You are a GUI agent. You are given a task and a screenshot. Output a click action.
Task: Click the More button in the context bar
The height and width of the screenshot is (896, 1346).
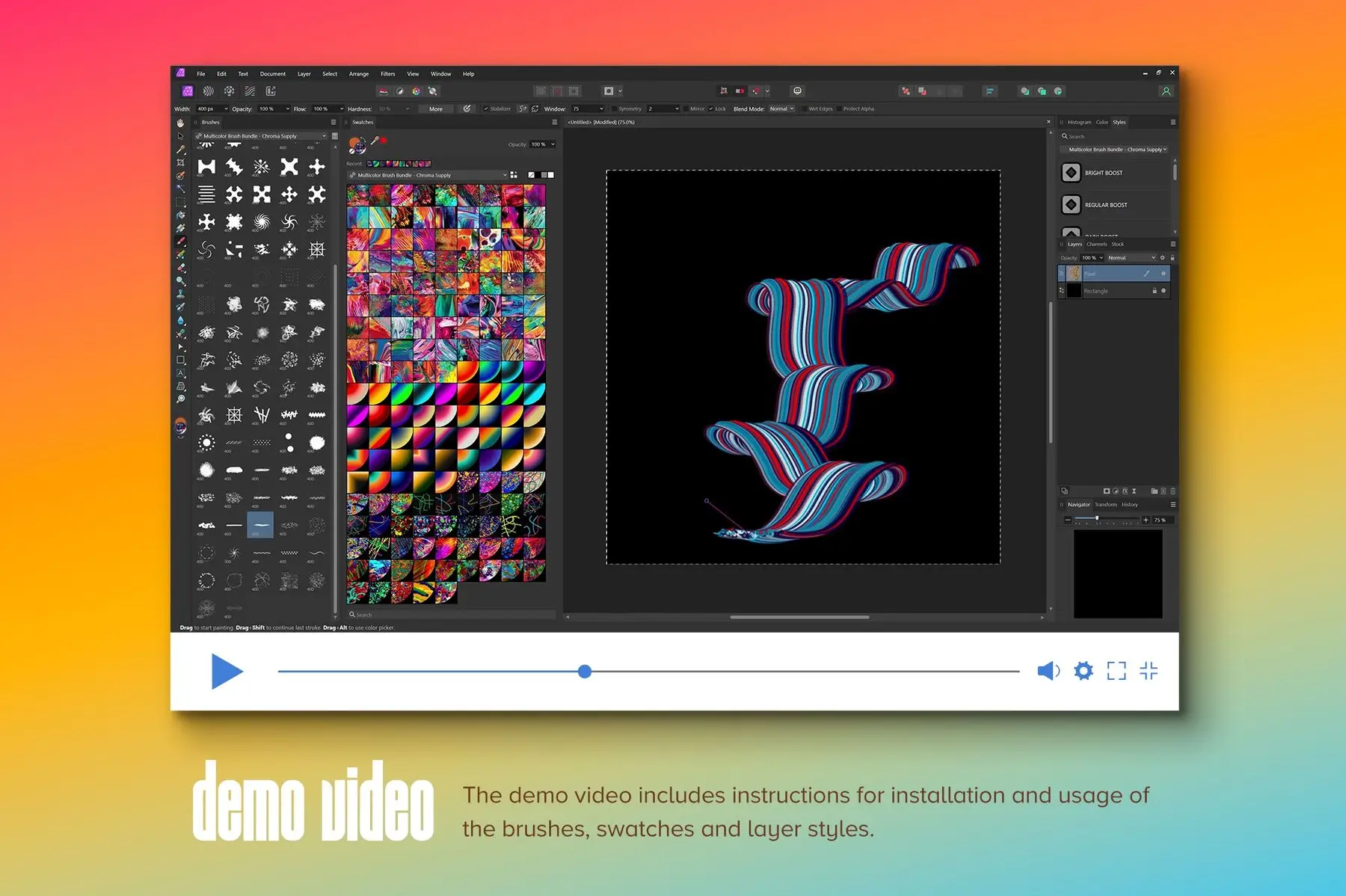coord(435,109)
